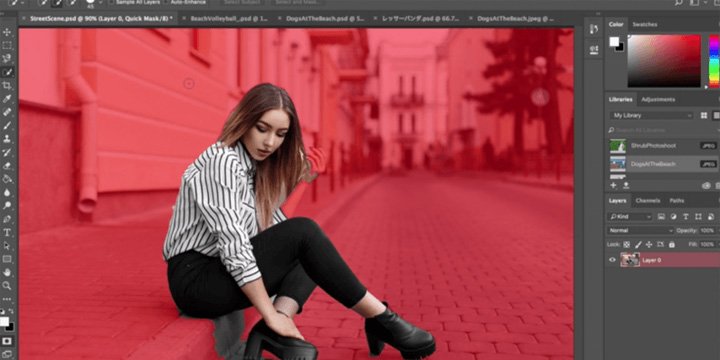Toggle lock image pixels brush icon

tap(638, 244)
